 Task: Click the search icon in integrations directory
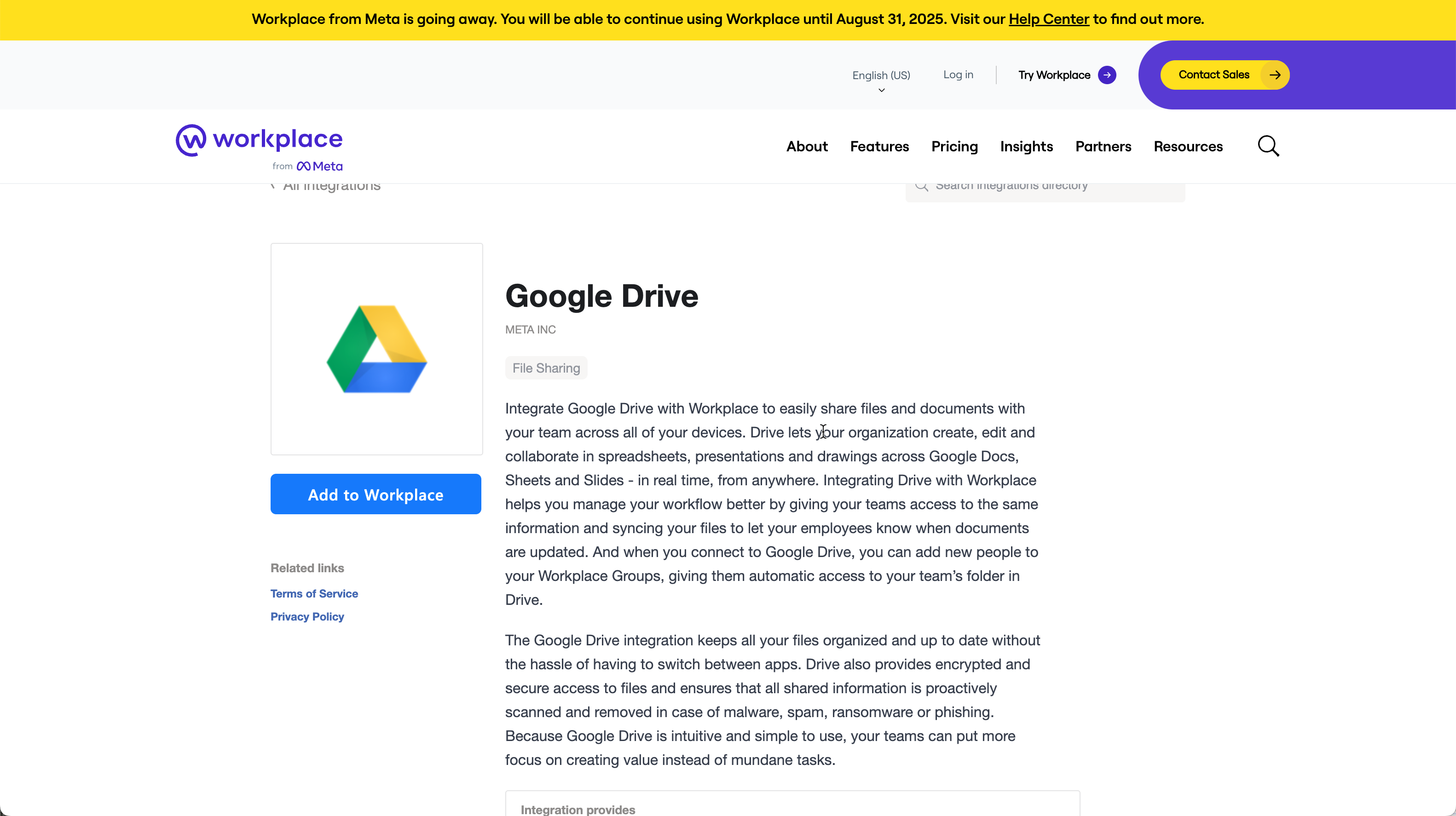click(x=921, y=186)
